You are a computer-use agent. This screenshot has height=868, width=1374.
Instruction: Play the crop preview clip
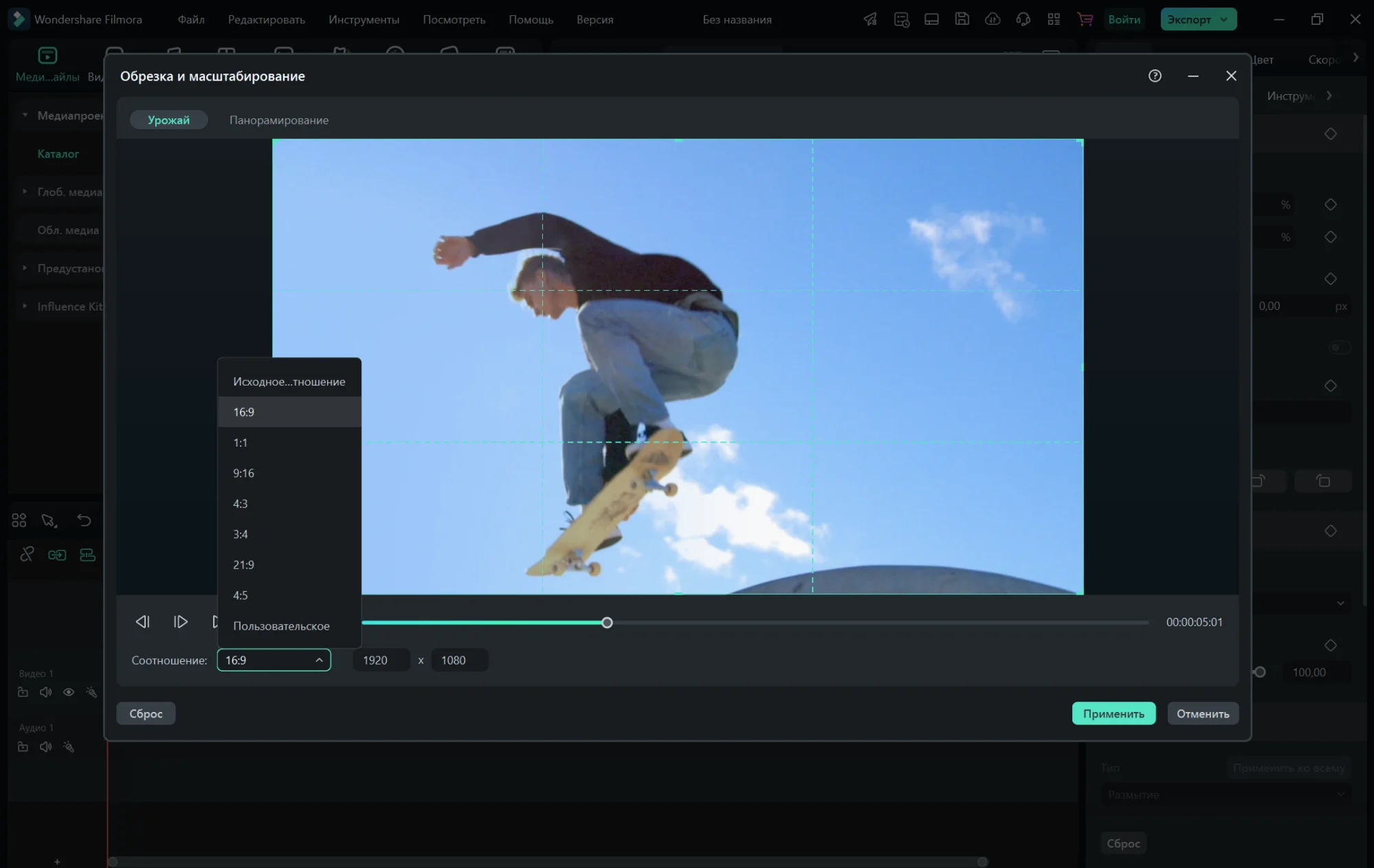click(x=181, y=622)
